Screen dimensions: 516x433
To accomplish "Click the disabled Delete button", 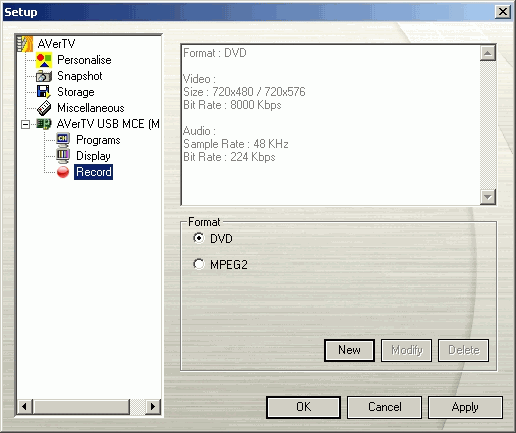I will coord(463,350).
